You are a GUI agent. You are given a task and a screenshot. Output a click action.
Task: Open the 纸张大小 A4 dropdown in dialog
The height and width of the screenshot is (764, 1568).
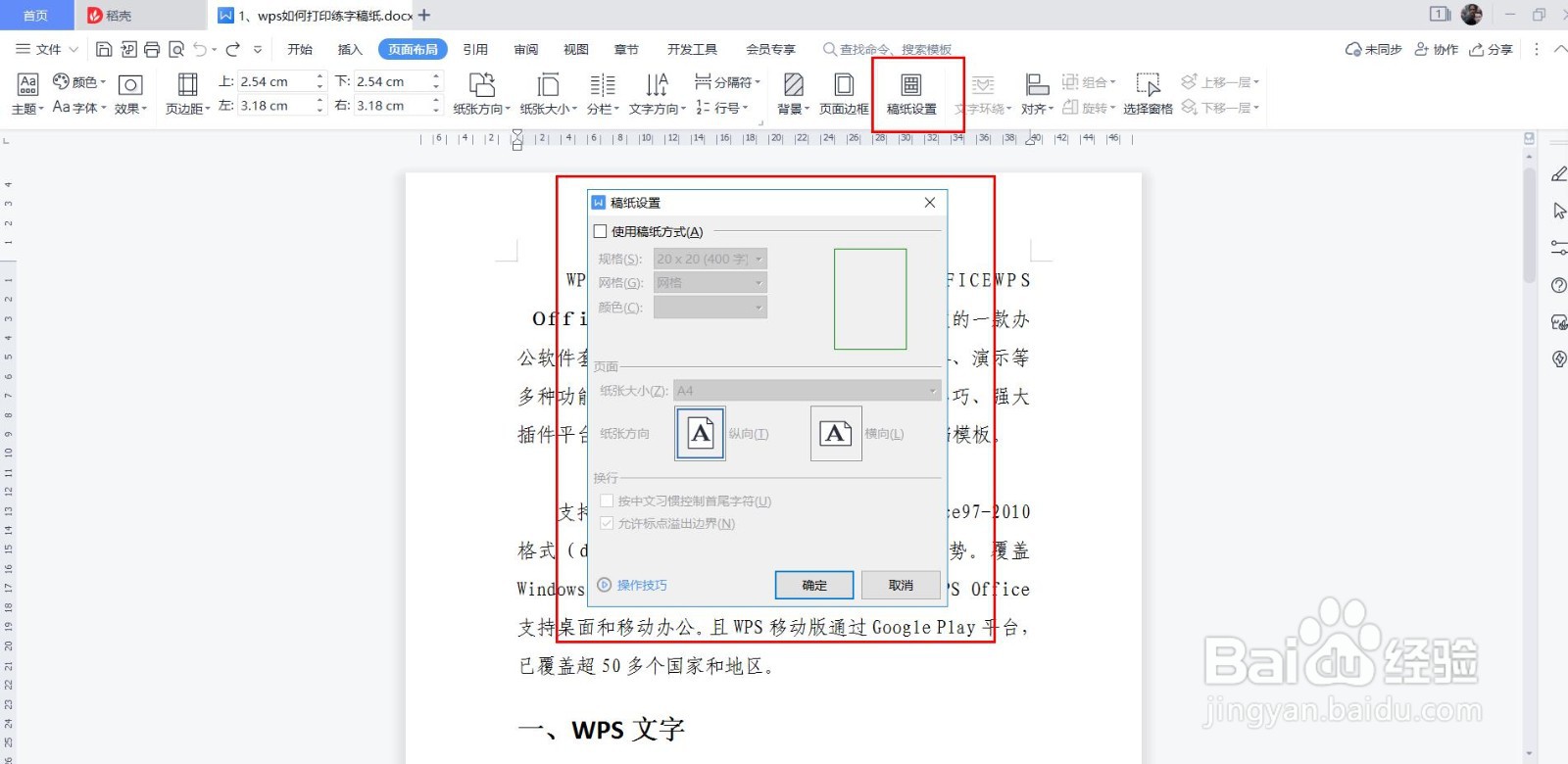click(808, 390)
